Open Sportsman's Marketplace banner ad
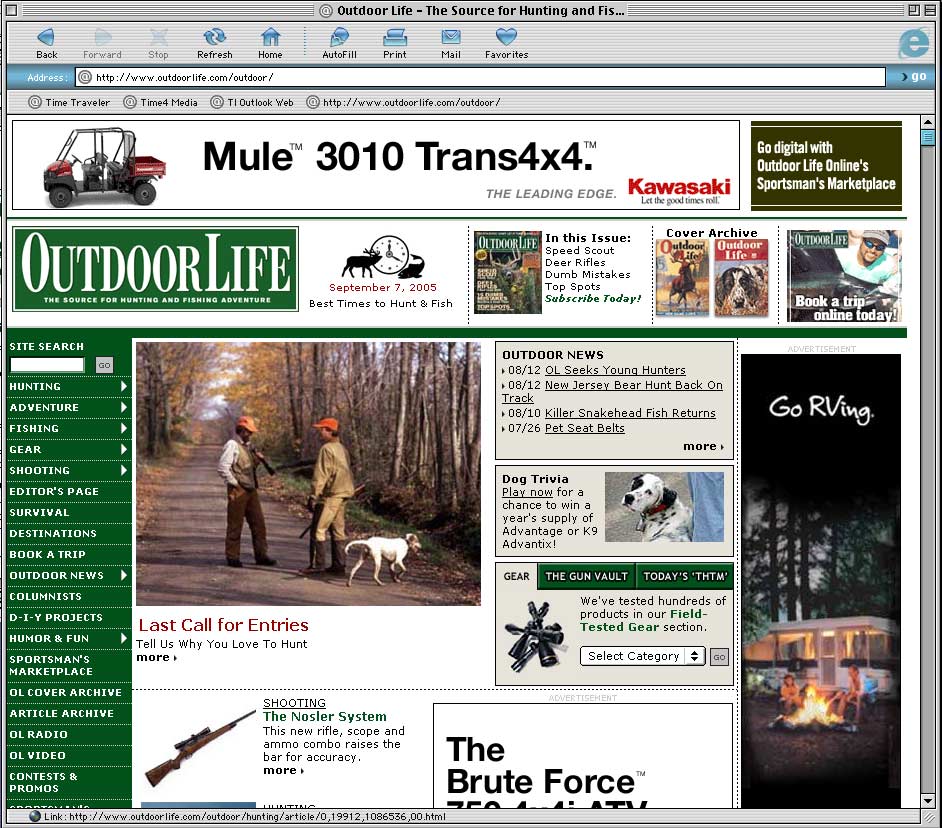 (826, 165)
